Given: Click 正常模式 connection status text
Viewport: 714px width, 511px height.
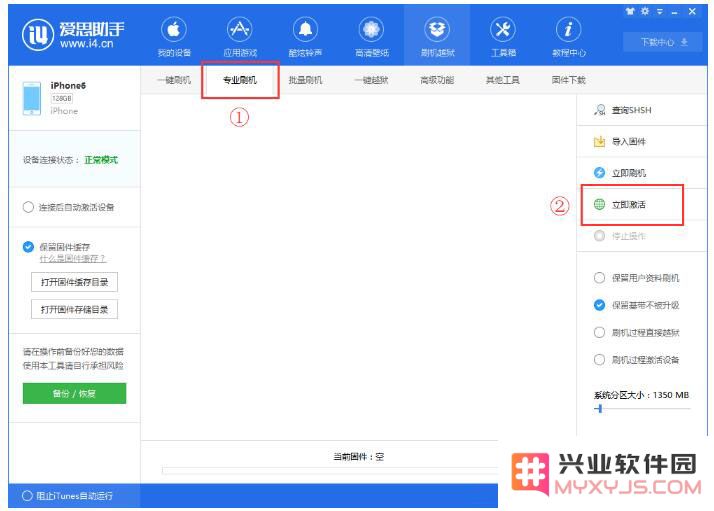Looking at the screenshot, I should tap(101, 160).
